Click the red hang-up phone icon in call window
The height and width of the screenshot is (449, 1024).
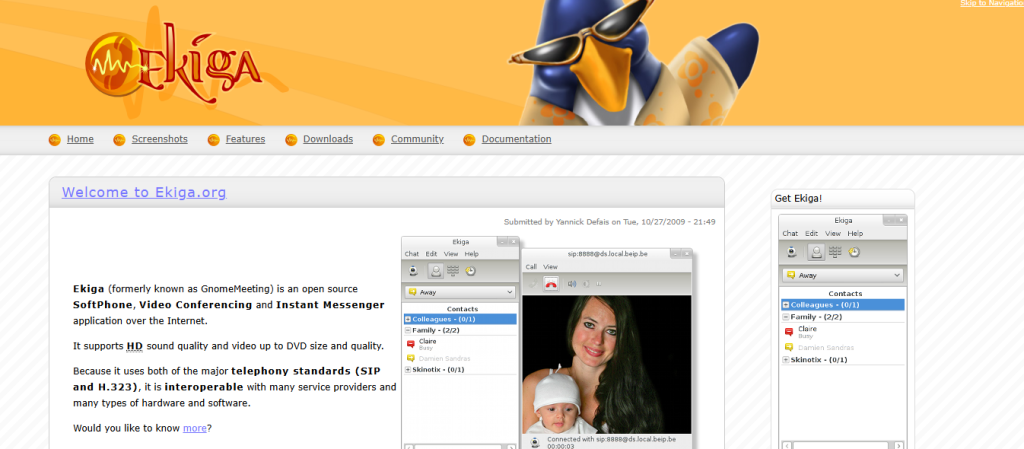click(x=550, y=283)
